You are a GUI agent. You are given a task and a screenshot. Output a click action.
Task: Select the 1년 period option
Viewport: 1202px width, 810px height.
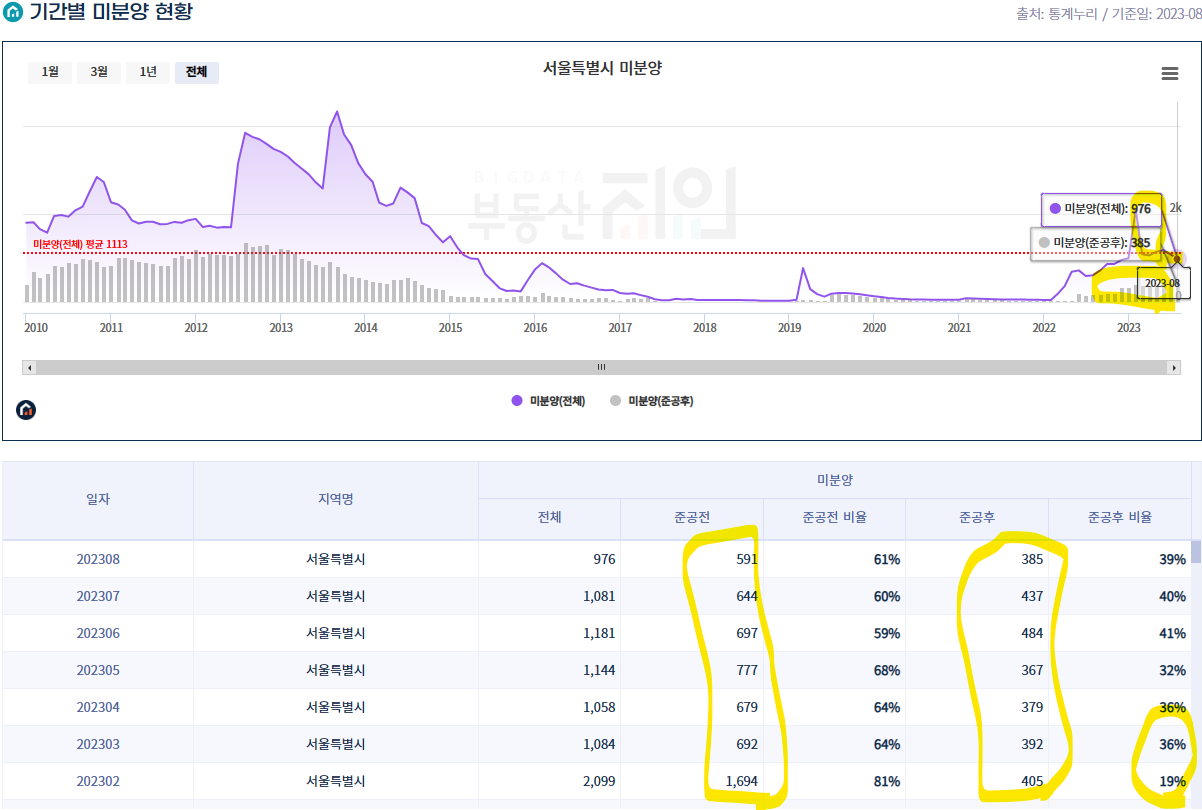coord(146,73)
